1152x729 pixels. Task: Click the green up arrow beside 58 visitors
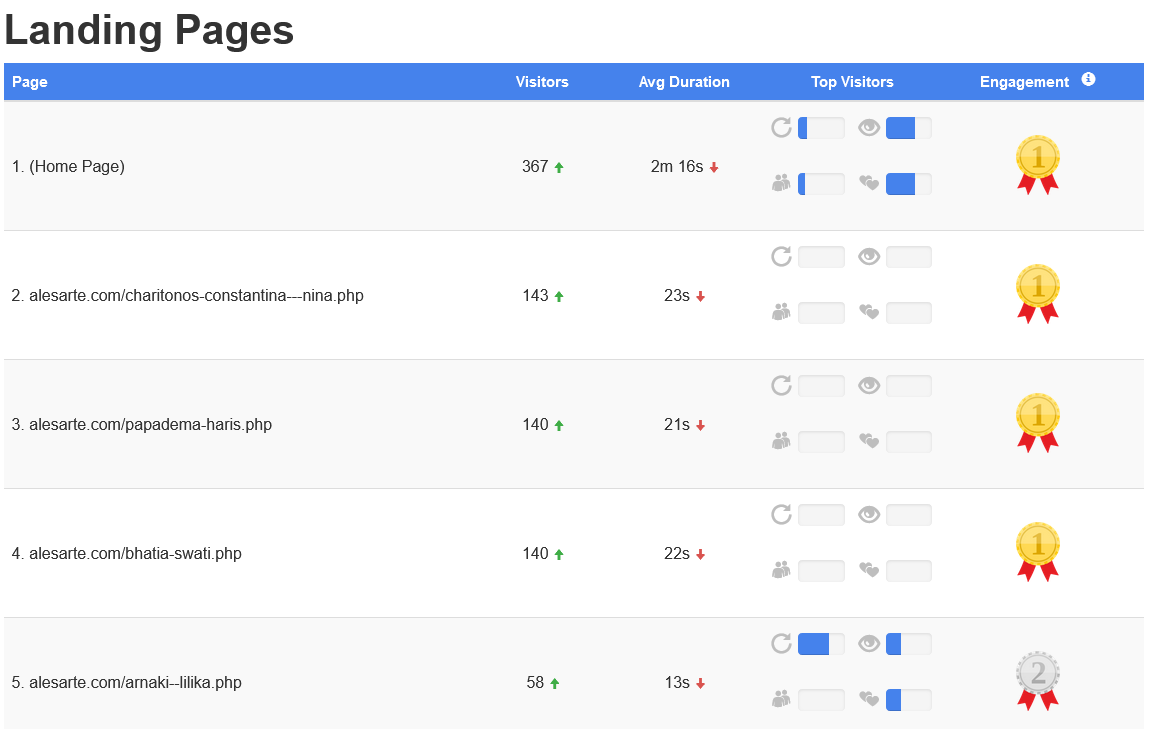[555, 683]
